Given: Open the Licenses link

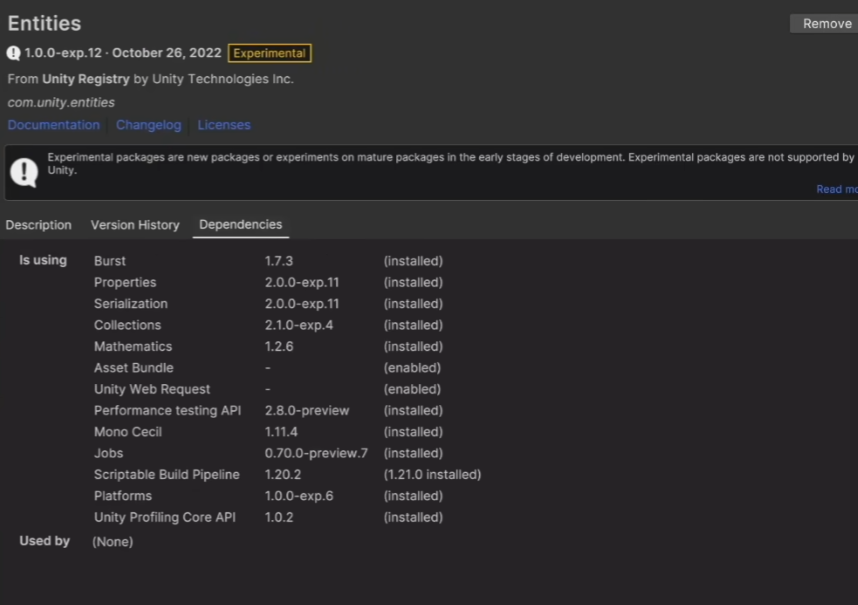Looking at the screenshot, I should (224, 125).
